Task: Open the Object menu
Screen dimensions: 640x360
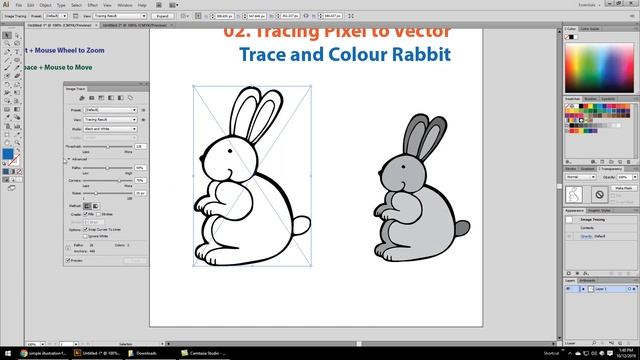Action: pos(45,5)
